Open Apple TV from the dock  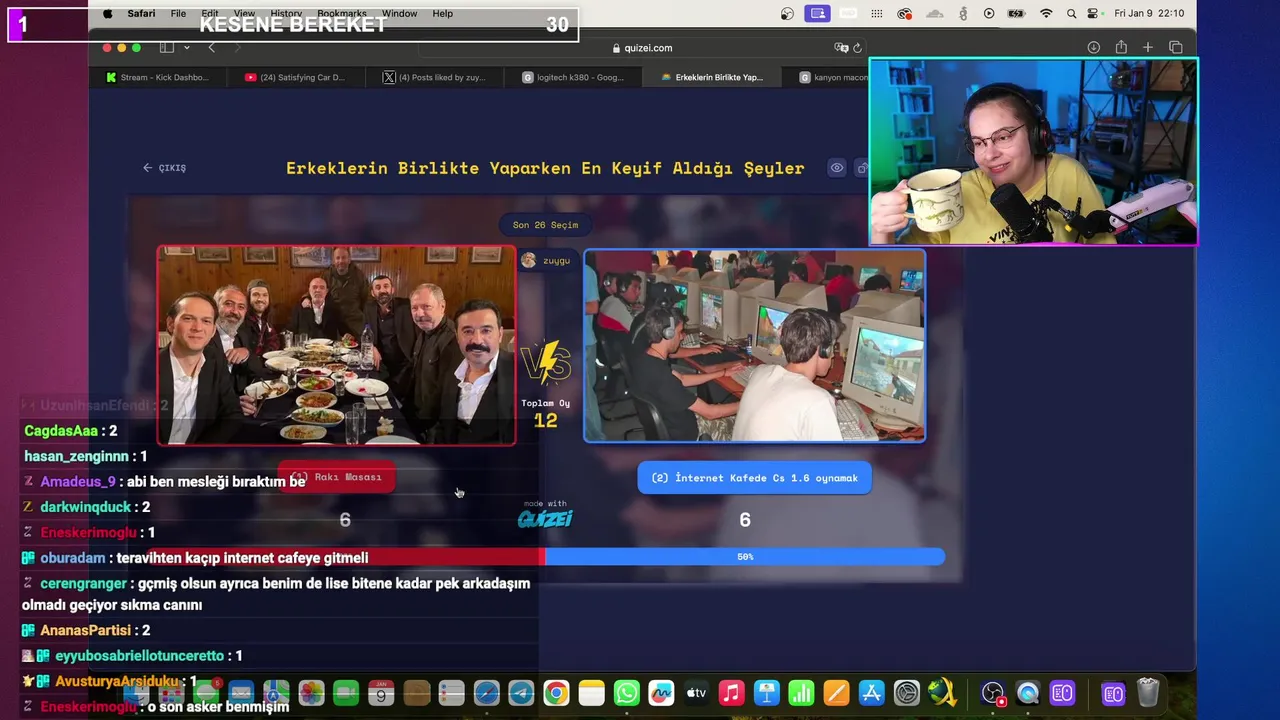[696, 693]
